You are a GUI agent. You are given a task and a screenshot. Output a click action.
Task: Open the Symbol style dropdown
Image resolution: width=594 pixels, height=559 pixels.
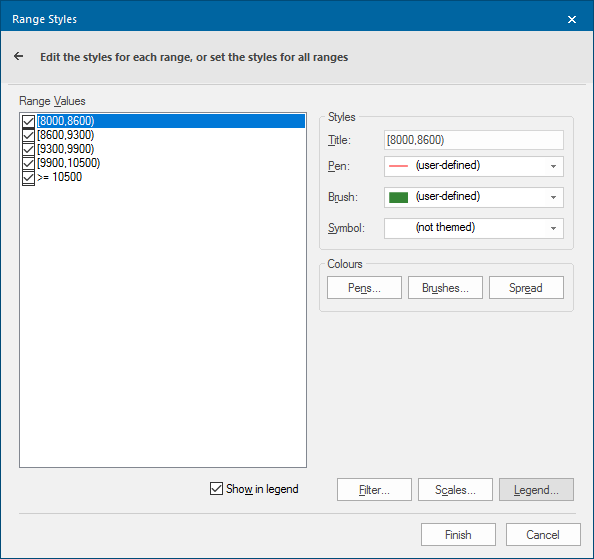point(474,228)
